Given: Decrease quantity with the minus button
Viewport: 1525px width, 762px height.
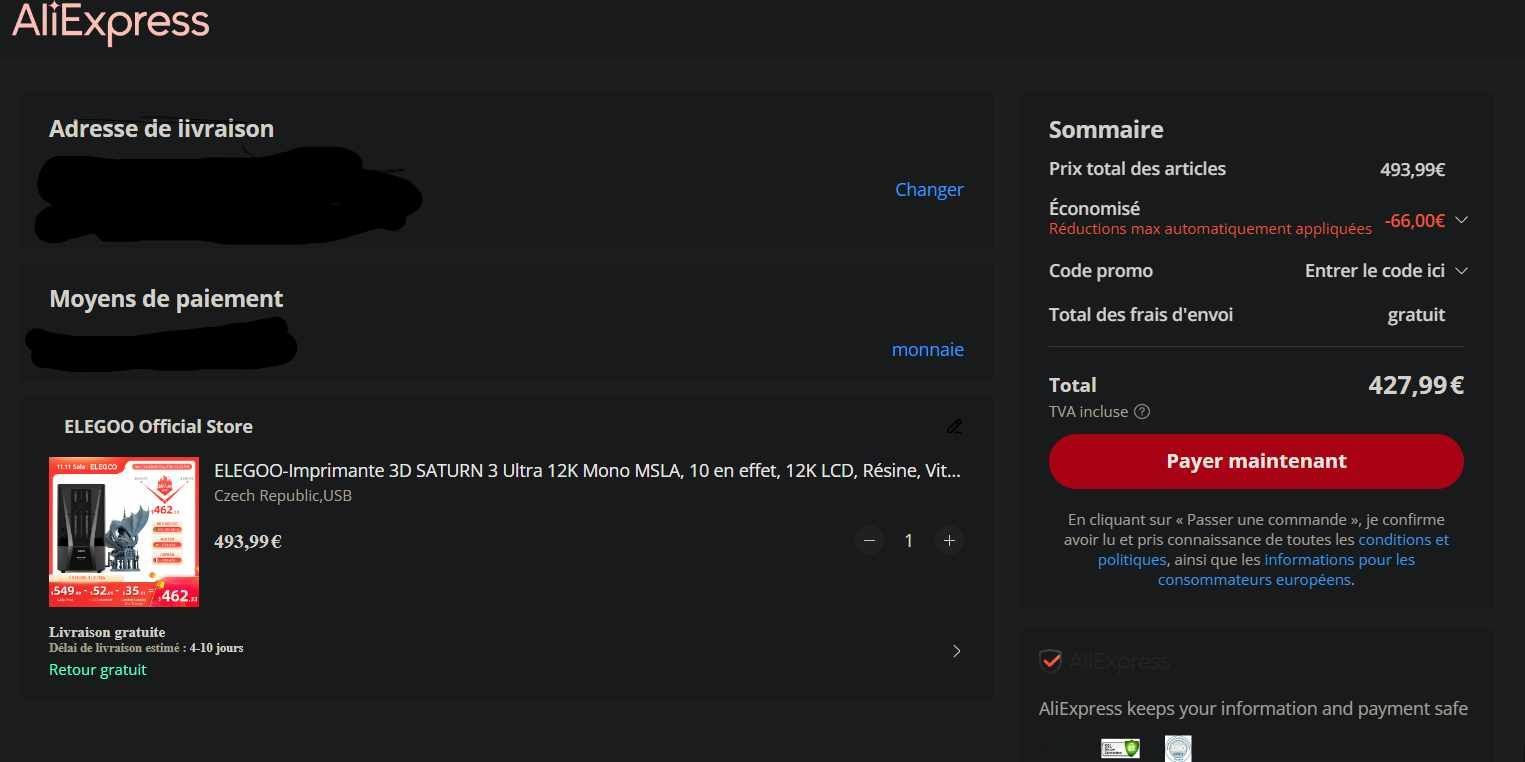Looking at the screenshot, I should 869,541.
